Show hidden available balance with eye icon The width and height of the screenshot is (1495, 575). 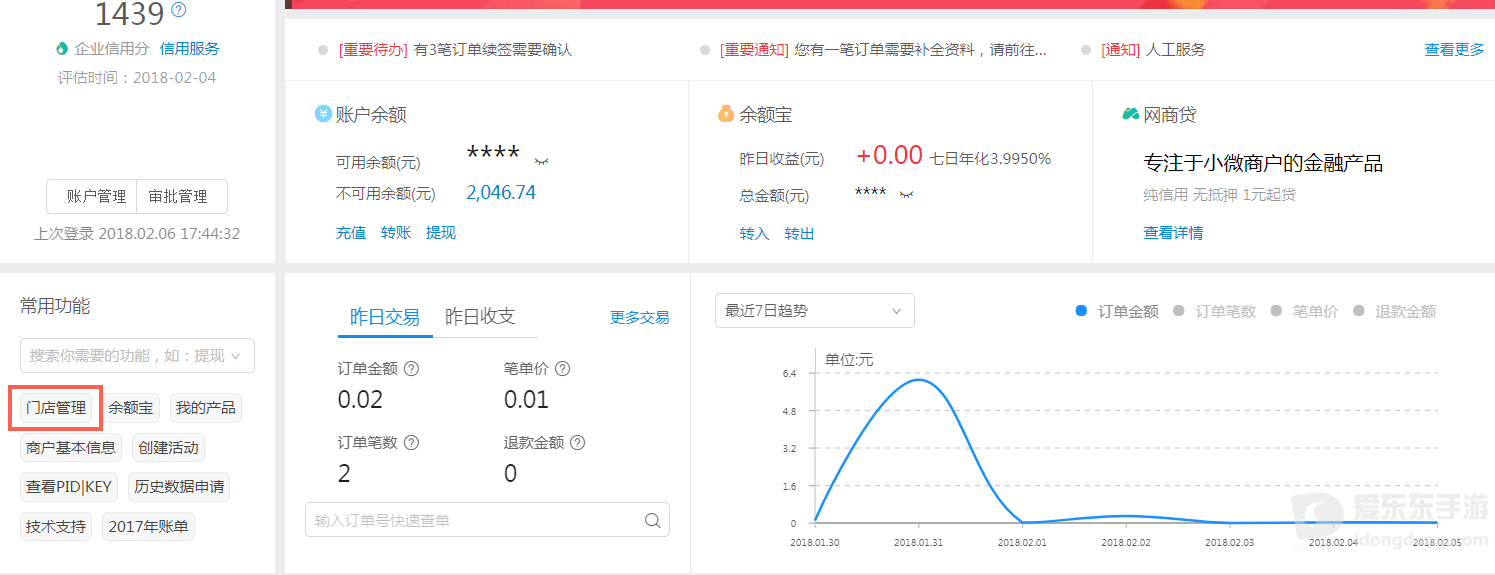click(542, 161)
